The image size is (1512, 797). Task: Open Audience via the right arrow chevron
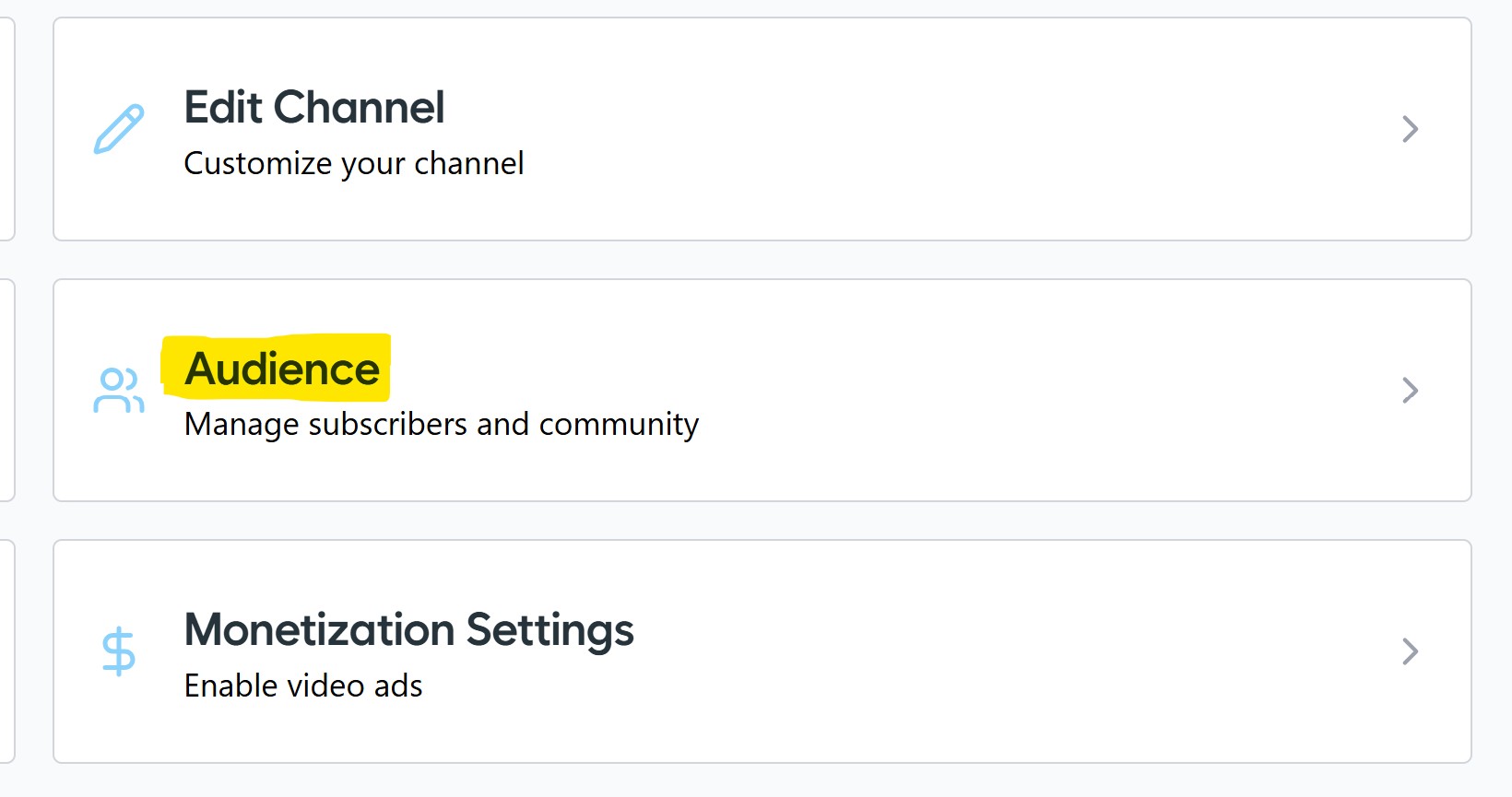1409,391
